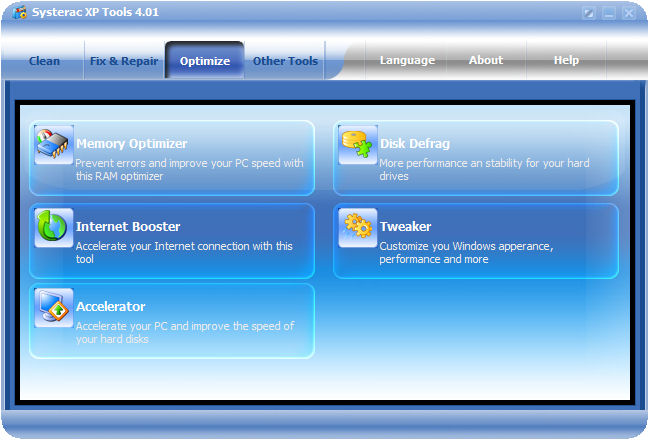Launch Disk Defrag via its title
This screenshot has width=650, height=441.
click(x=415, y=143)
